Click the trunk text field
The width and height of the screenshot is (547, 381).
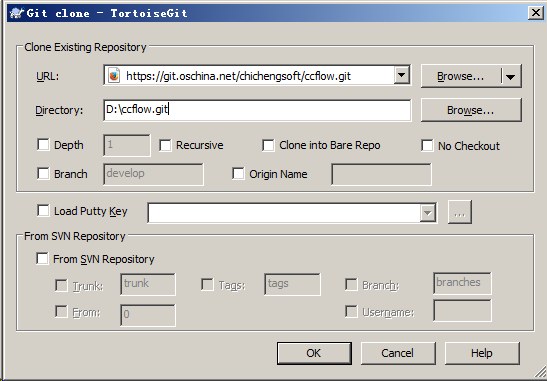[148, 284]
